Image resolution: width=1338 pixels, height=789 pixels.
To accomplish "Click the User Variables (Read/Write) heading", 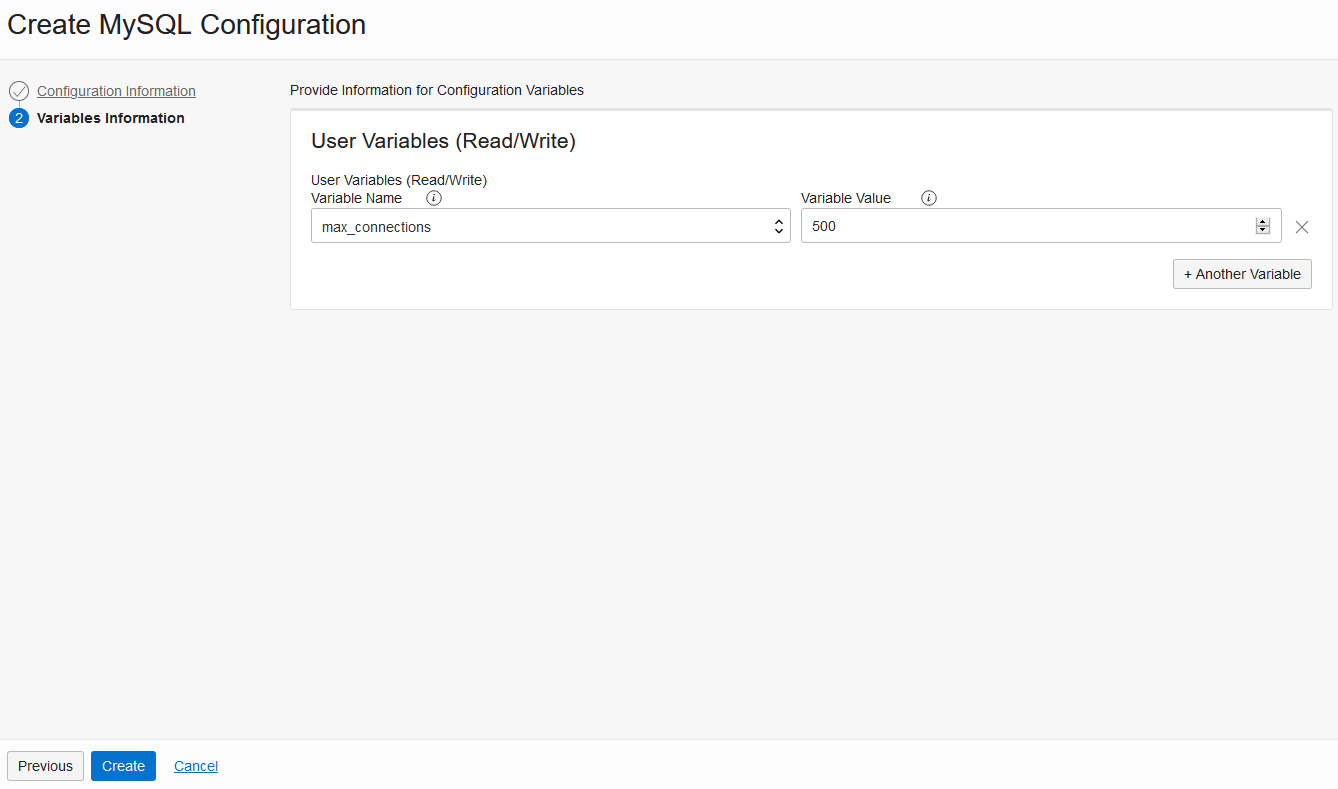I will point(443,141).
